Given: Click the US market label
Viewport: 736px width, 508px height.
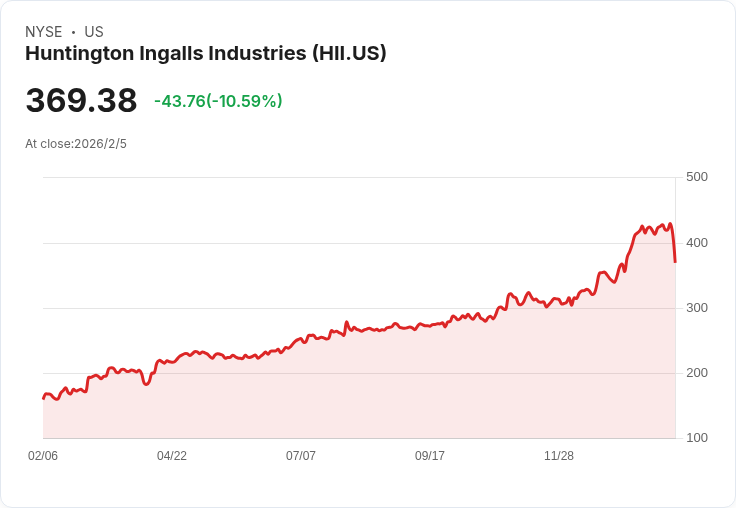Looking at the screenshot, I should [x=94, y=32].
